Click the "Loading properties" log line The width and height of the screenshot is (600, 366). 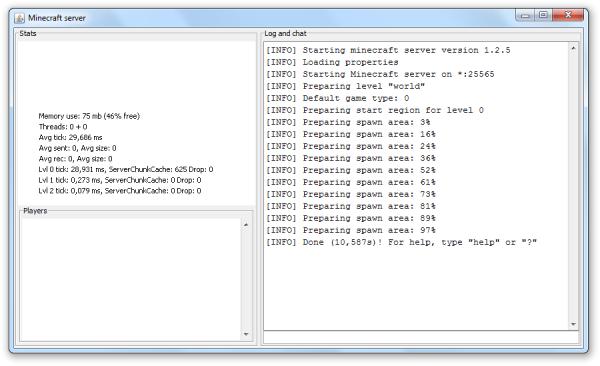click(x=332, y=62)
